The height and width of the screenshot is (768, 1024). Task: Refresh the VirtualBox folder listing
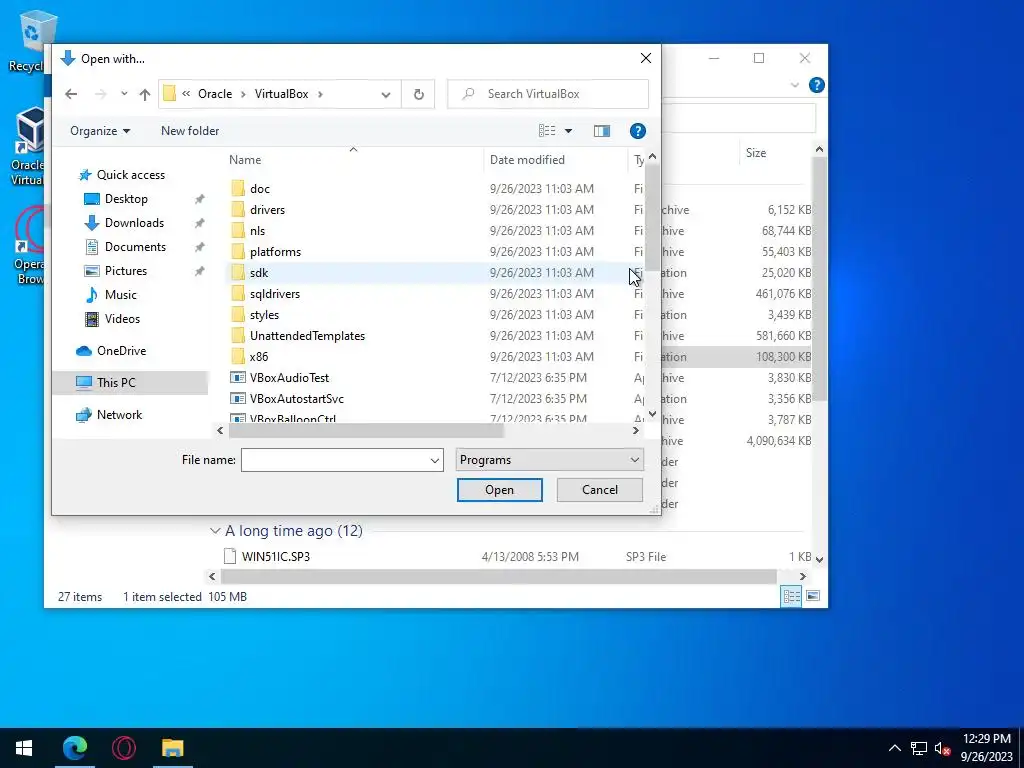pyautogui.click(x=419, y=94)
